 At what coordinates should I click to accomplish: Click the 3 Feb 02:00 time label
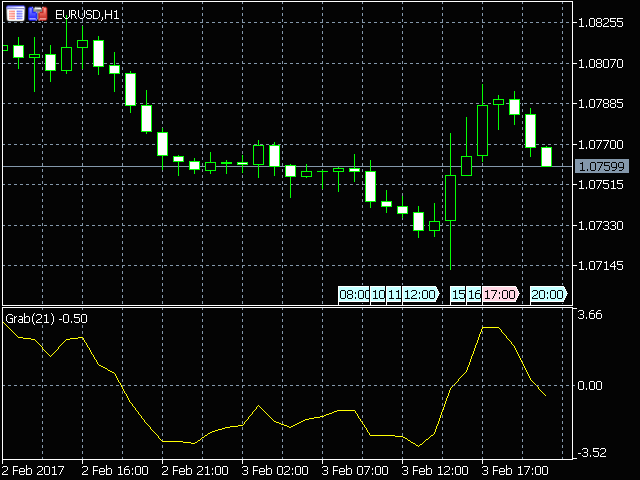pos(275,471)
